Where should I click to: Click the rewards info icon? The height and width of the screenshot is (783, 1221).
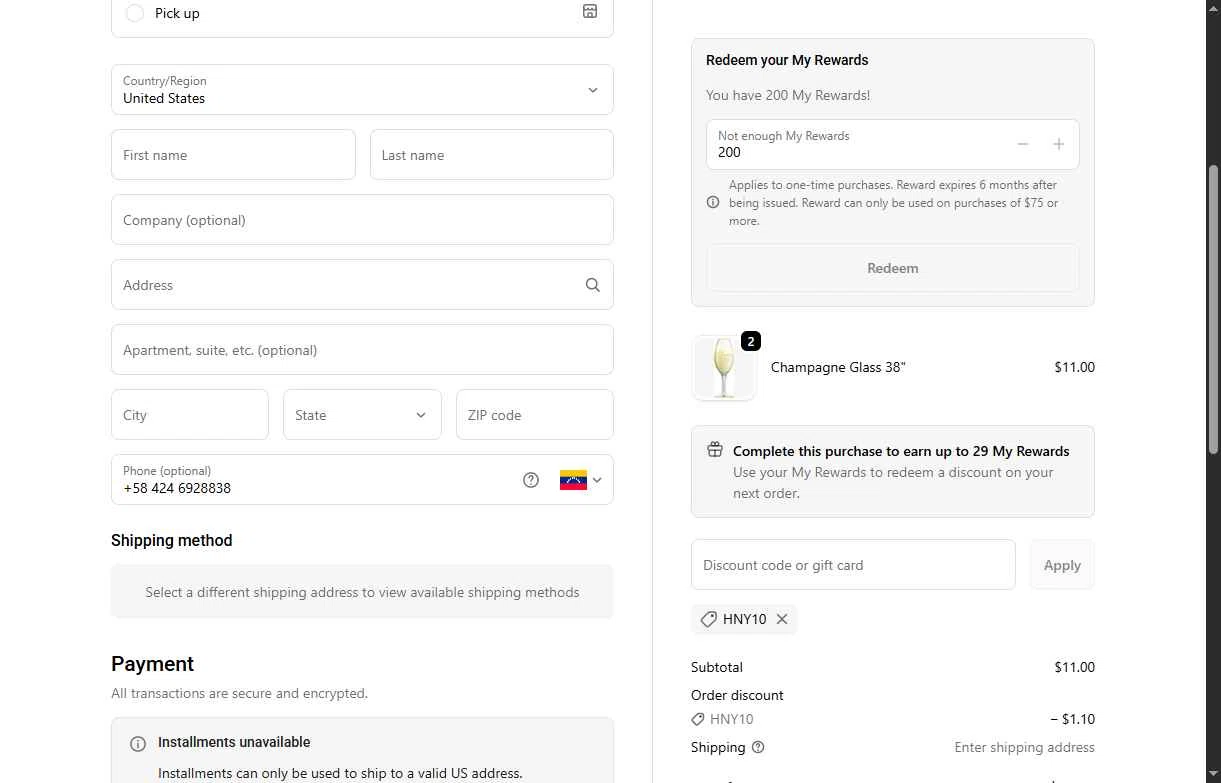pyautogui.click(x=713, y=202)
